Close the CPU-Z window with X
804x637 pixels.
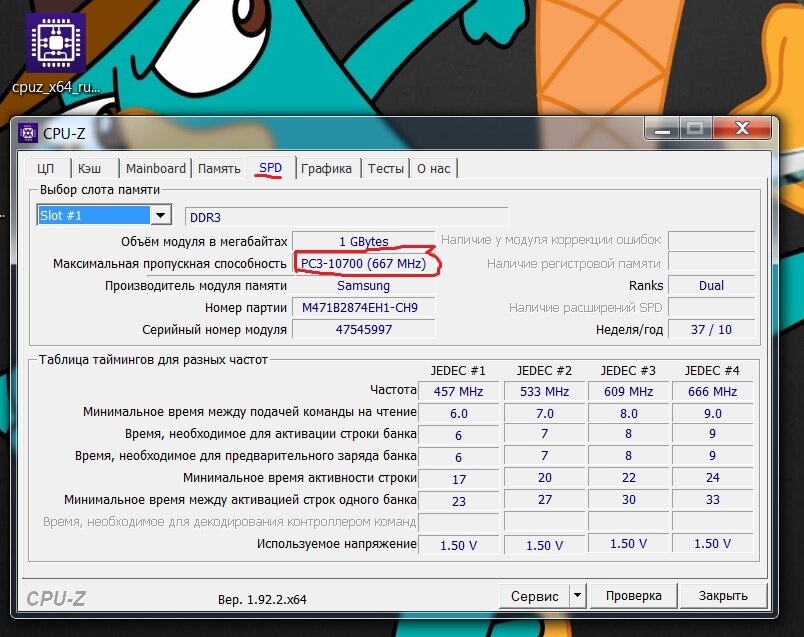click(x=742, y=129)
